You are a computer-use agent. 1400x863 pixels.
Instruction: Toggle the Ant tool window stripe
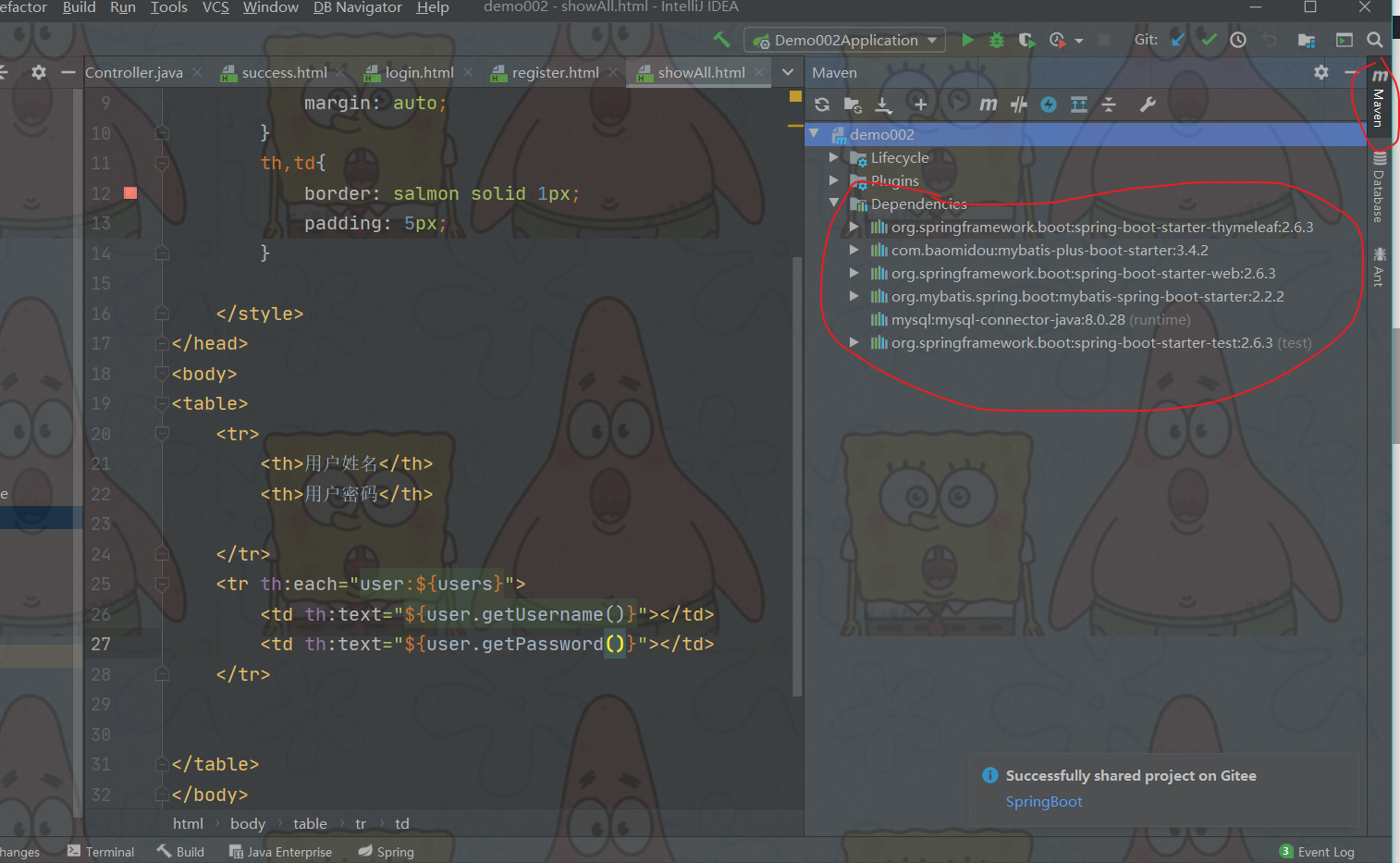(x=1379, y=266)
